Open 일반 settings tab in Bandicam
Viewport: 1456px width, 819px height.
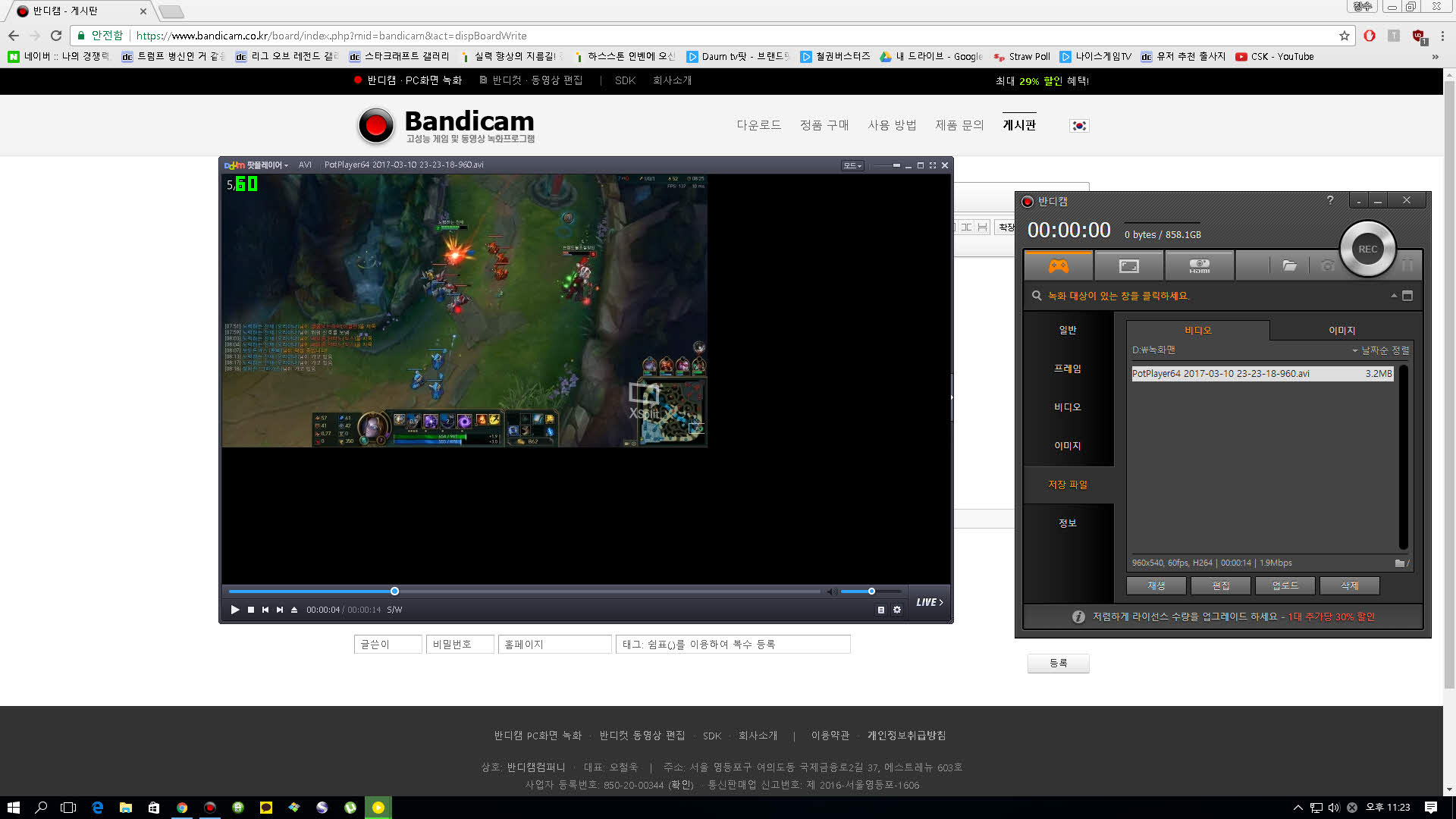click(x=1068, y=330)
